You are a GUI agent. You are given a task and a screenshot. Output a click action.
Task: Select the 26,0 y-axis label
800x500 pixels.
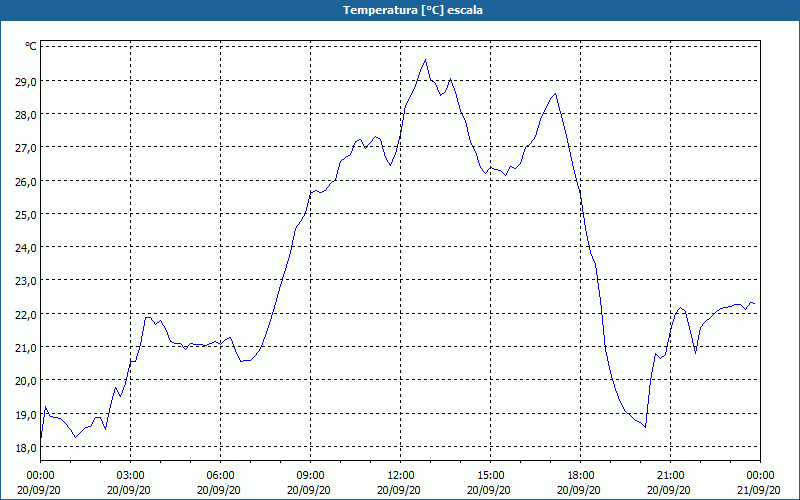(x=27, y=182)
